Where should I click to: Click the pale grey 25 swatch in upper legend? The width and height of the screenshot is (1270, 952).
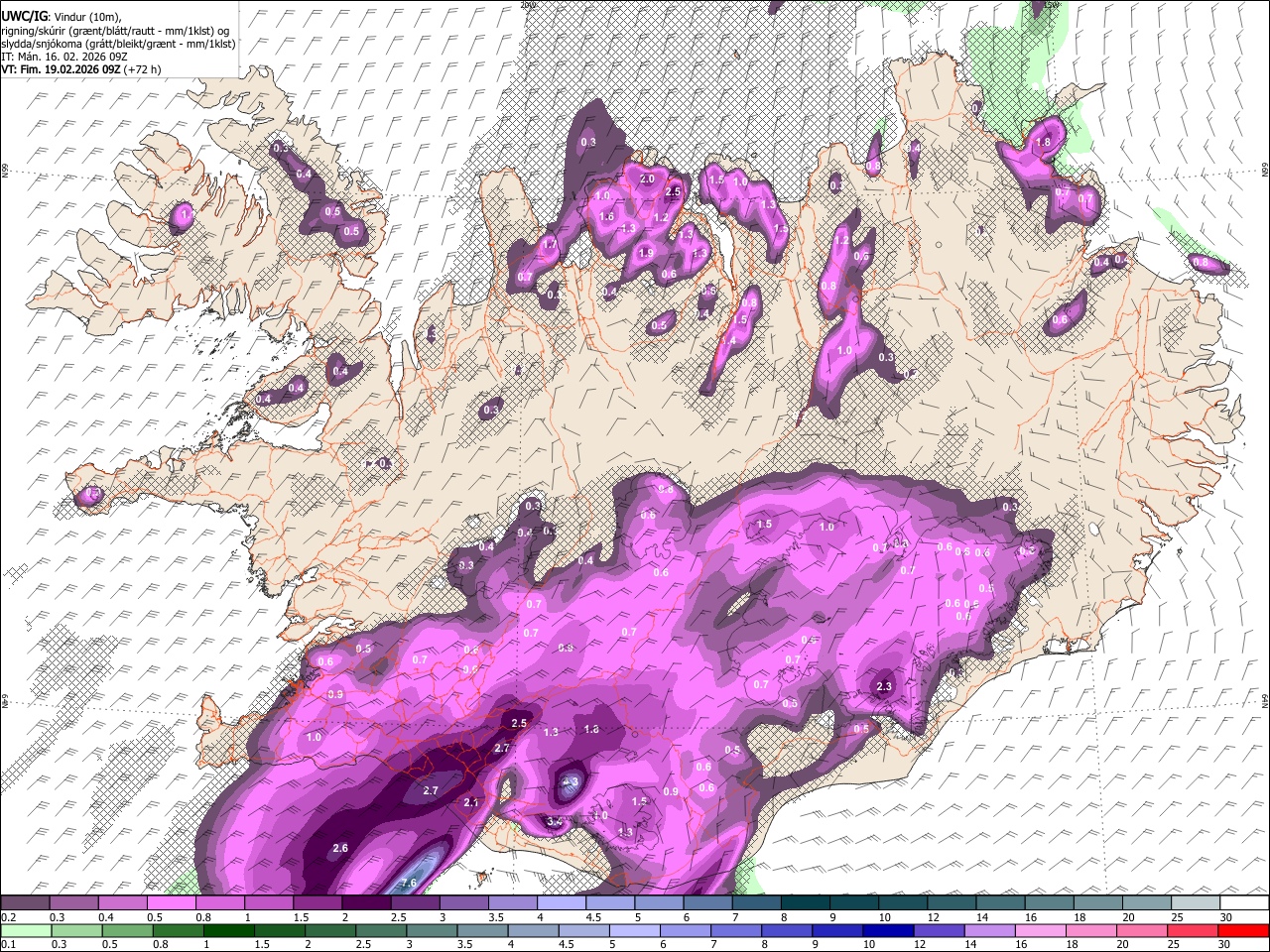pos(1196,903)
